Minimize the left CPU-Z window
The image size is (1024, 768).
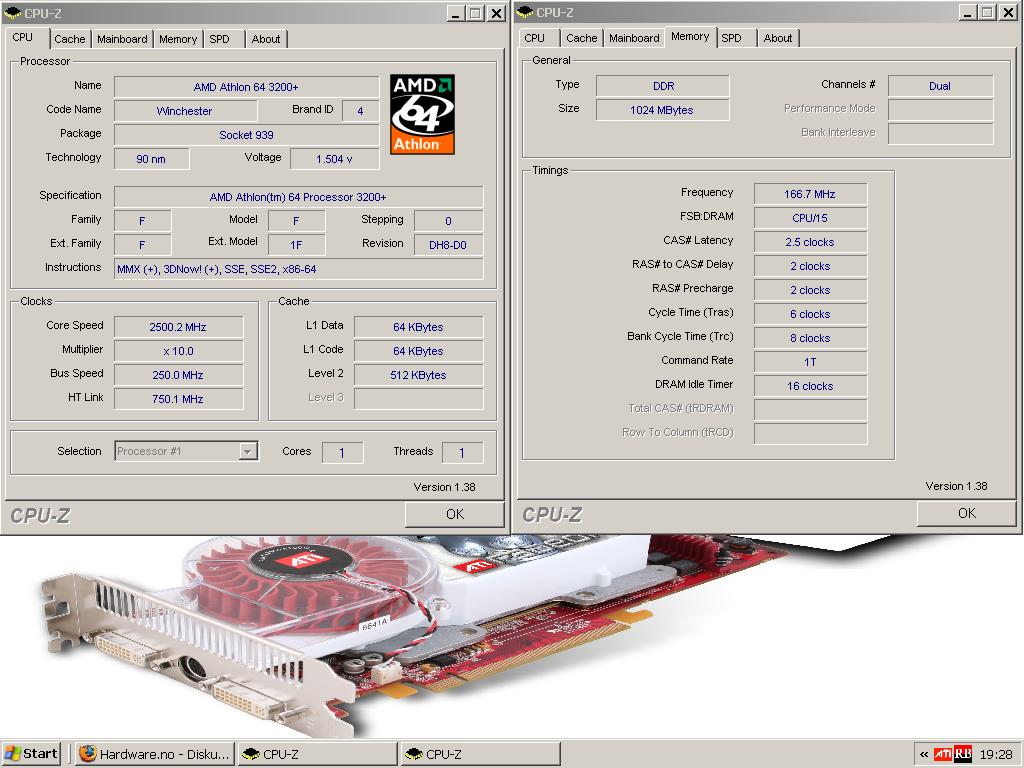tap(456, 13)
